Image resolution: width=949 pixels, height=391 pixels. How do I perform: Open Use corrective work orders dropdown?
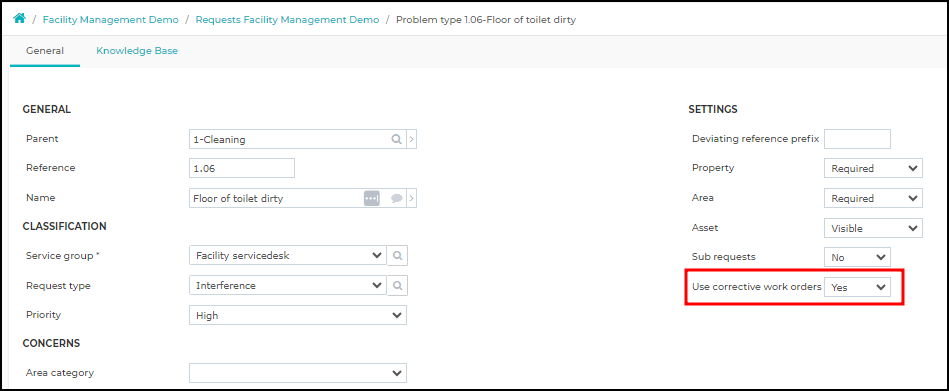pyautogui.click(x=857, y=288)
